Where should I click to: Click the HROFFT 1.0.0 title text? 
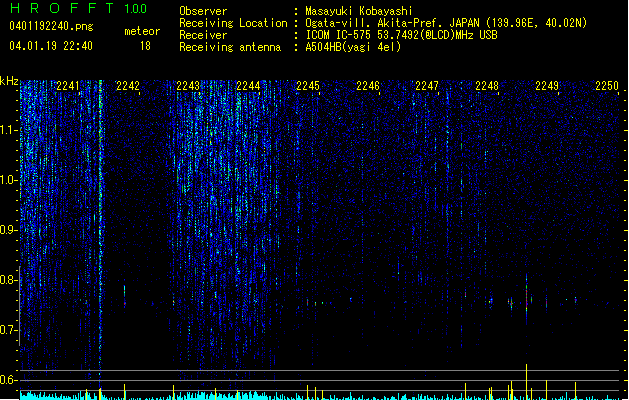79,8
